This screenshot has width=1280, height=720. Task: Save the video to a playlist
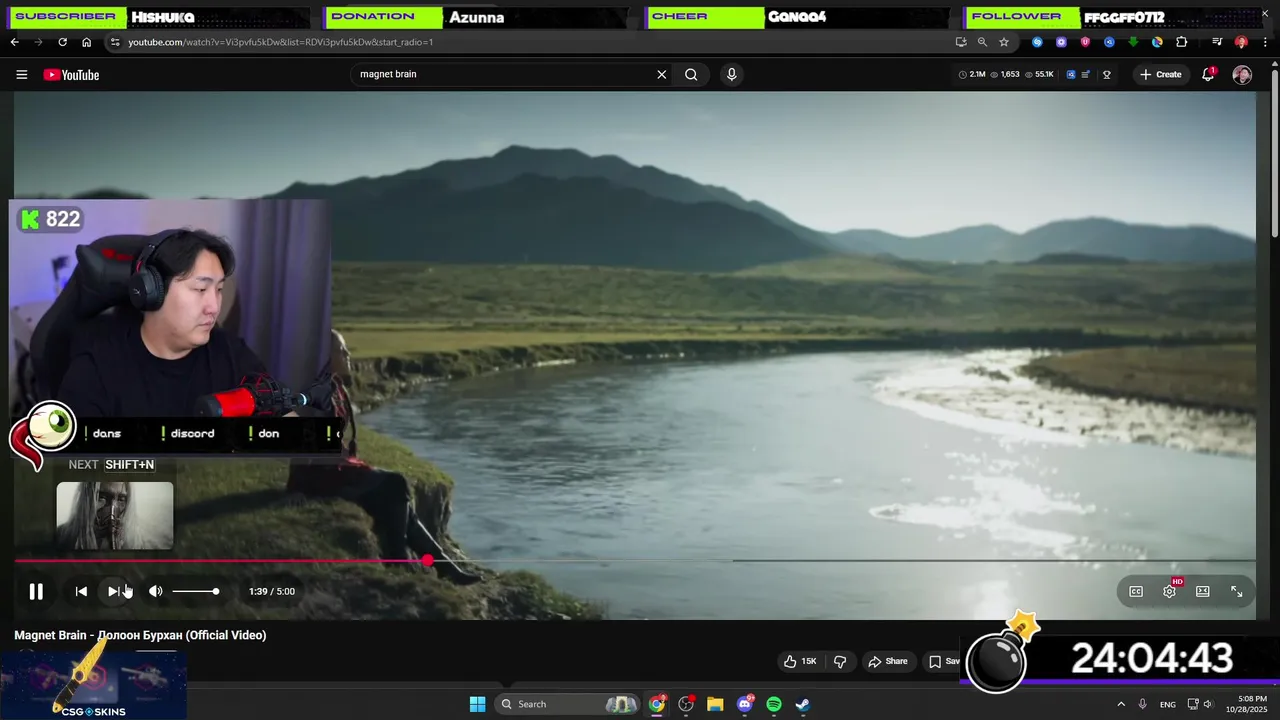(x=943, y=661)
